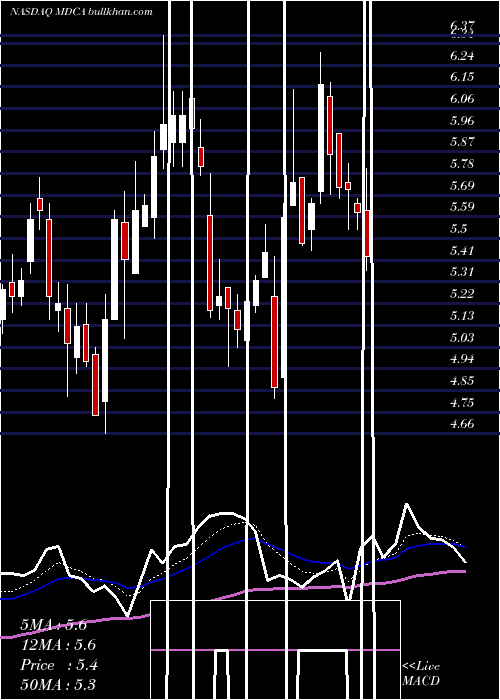Select the 5.41 price level label
Image resolution: width=500 pixels, height=700 pixels.
462,250
